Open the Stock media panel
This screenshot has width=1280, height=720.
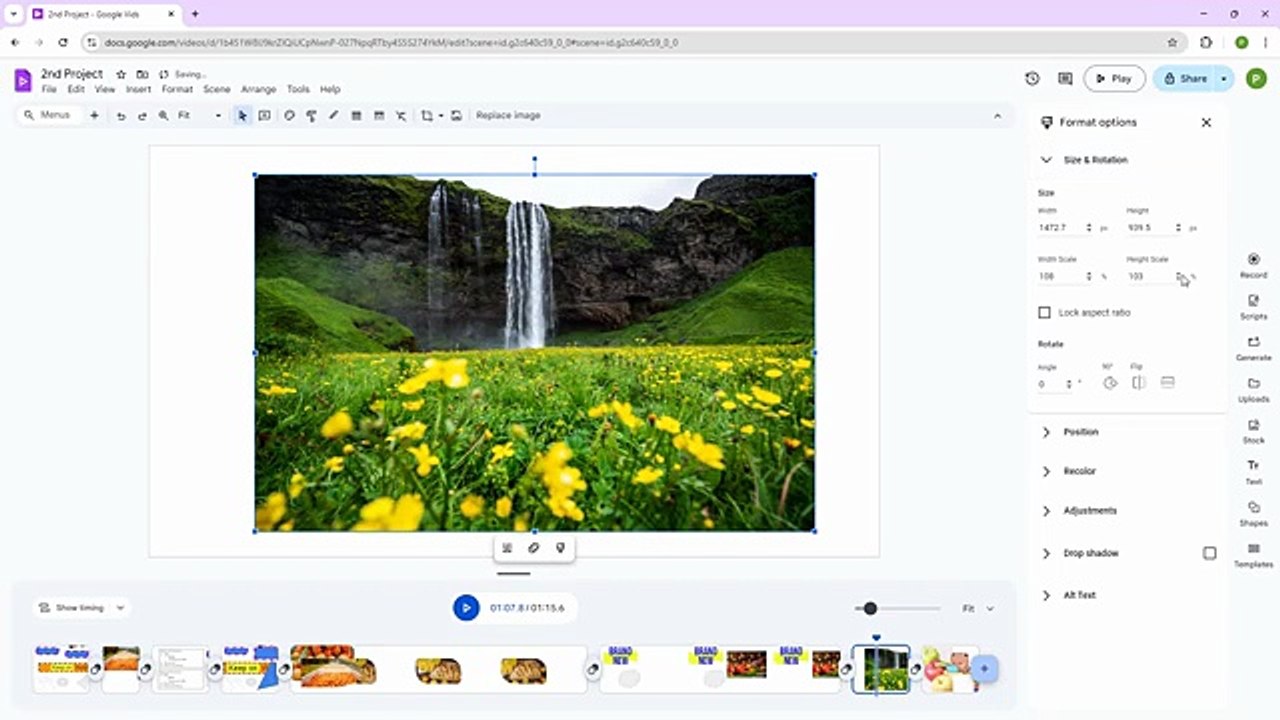(x=1253, y=431)
